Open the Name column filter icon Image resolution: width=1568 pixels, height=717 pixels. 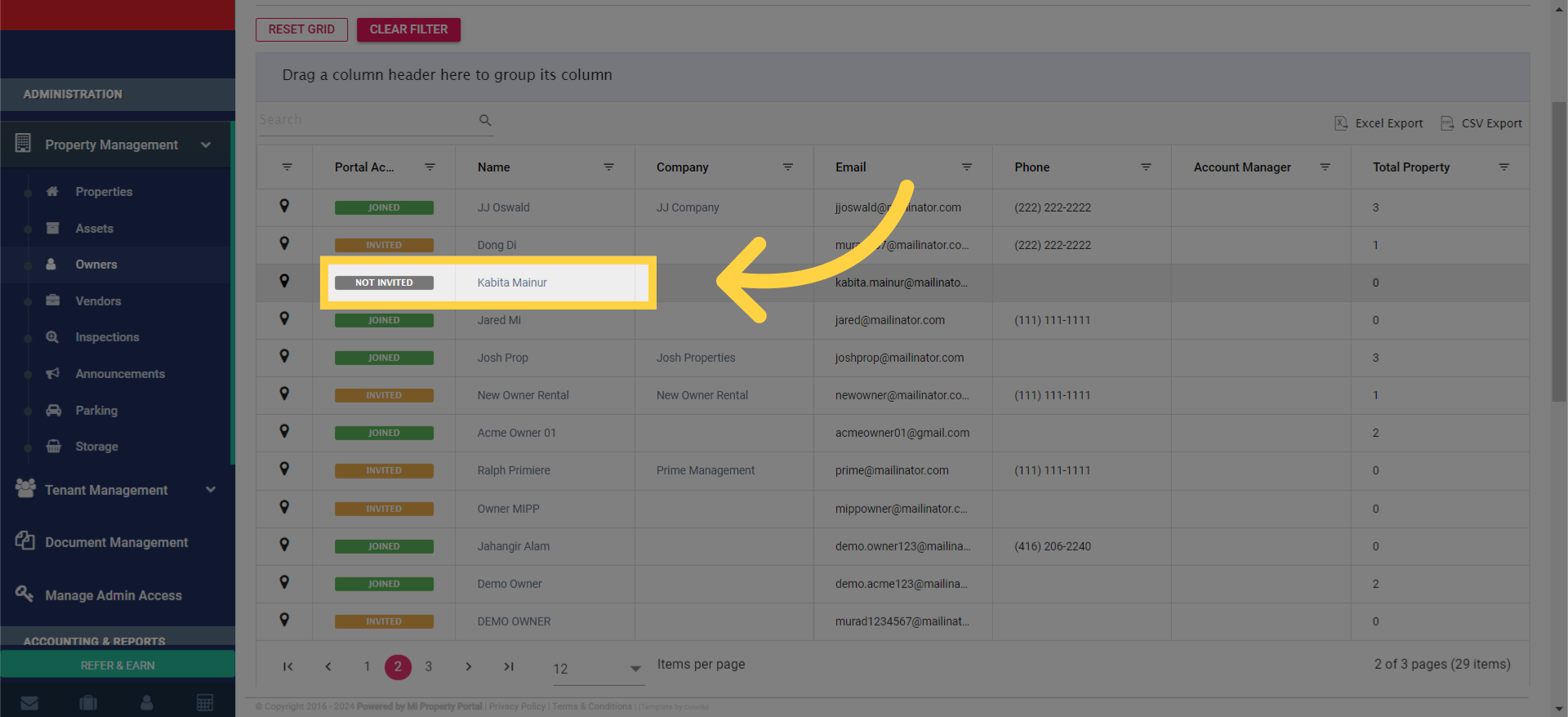[608, 167]
